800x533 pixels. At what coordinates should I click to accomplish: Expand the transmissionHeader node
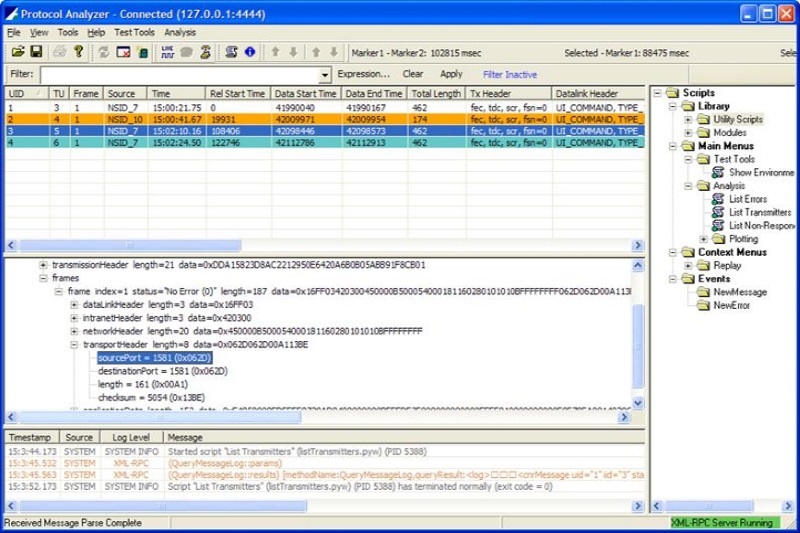pyautogui.click(x=43, y=265)
